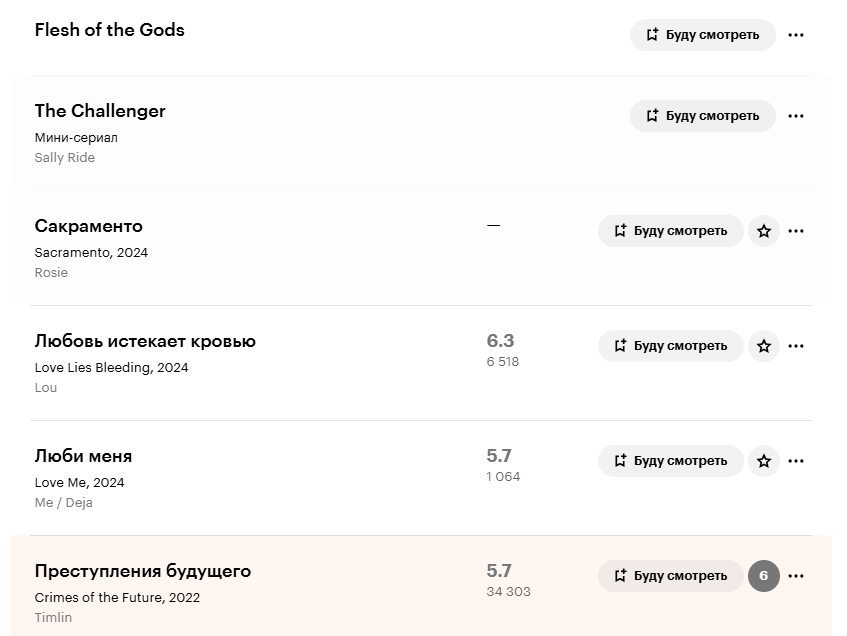This screenshot has width=847, height=636.
Task: Rate Сакраменто with the star icon
Action: 763,231
